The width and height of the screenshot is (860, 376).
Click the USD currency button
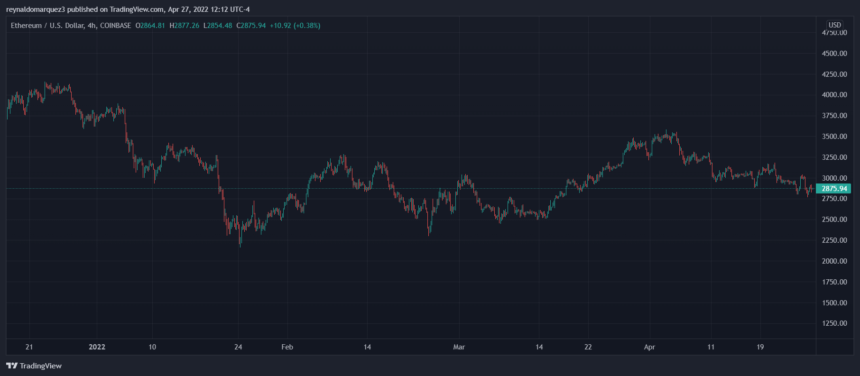(835, 25)
